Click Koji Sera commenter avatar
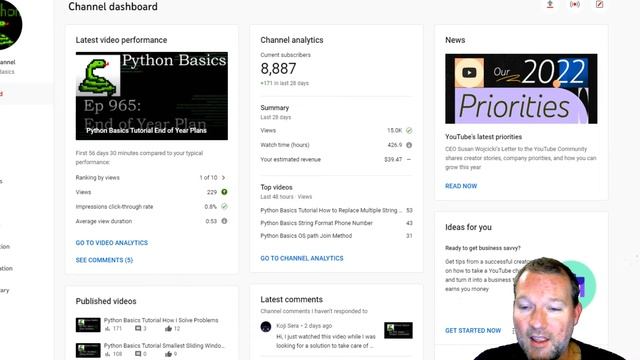Image resolution: width=640 pixels, height=360 pixels. pos(266,327)
